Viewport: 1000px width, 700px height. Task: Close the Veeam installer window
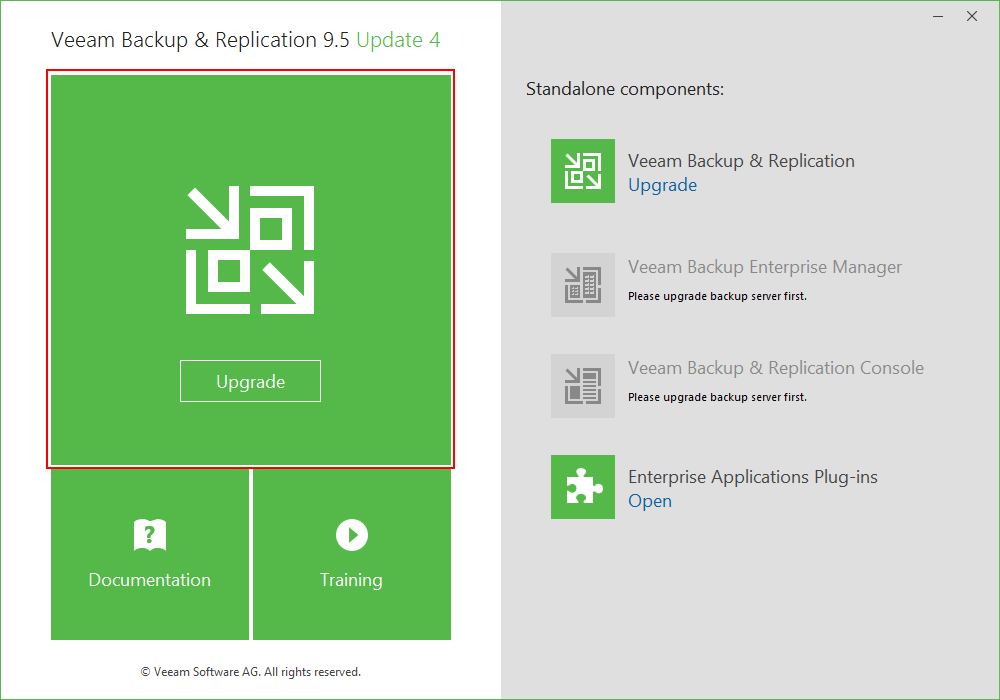pos(972,17)
